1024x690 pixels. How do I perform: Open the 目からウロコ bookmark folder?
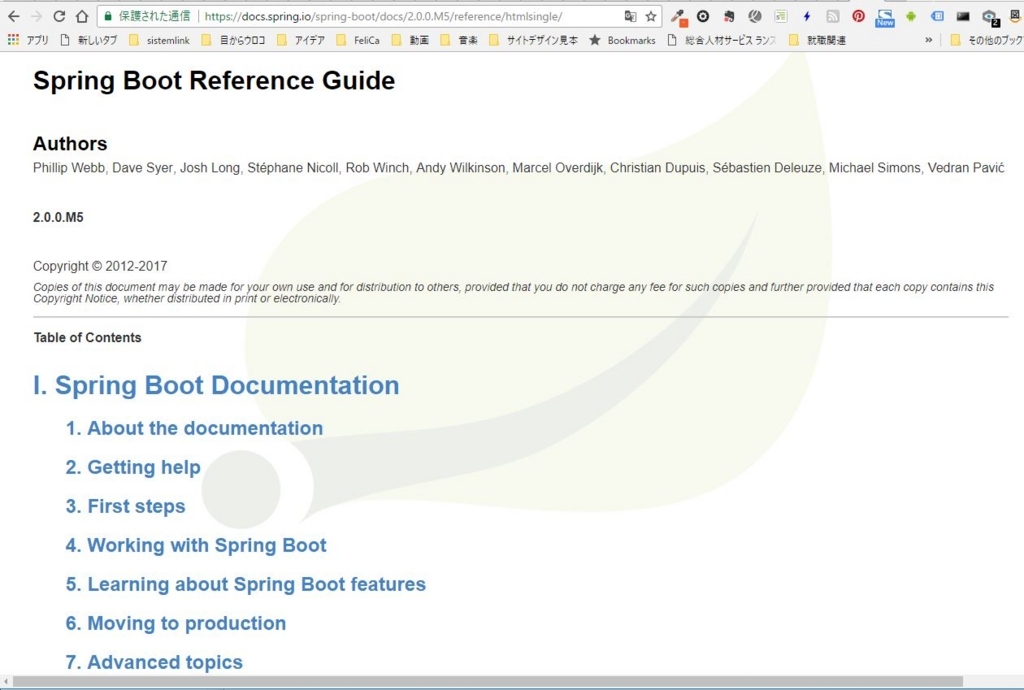click(233, 40)
